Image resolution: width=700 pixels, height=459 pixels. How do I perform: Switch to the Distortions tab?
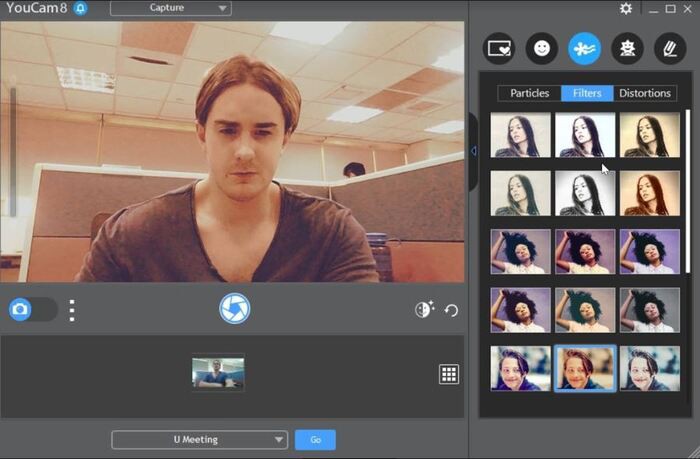click(x=645, y=93)
